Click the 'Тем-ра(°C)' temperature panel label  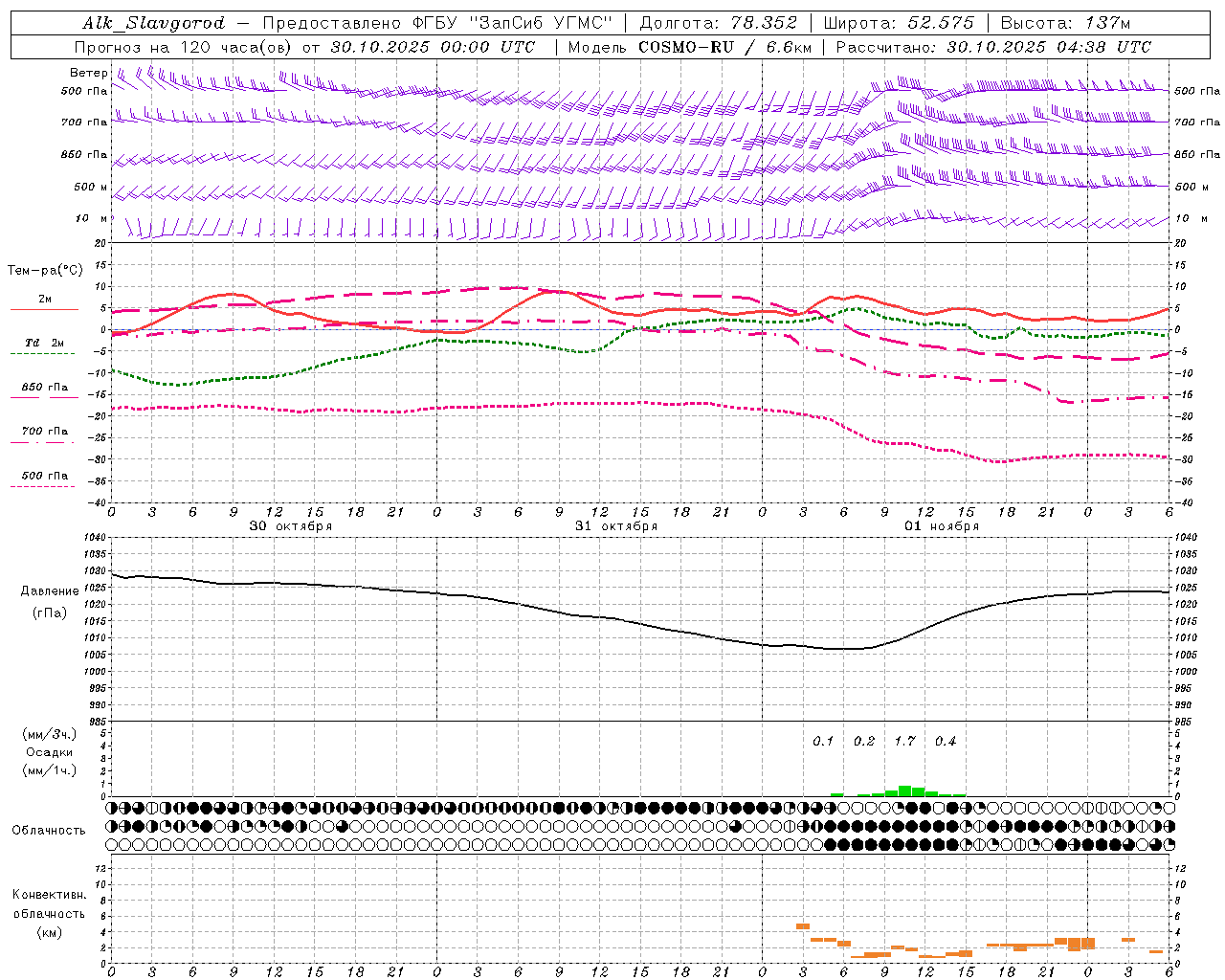(x=45, y=271)
